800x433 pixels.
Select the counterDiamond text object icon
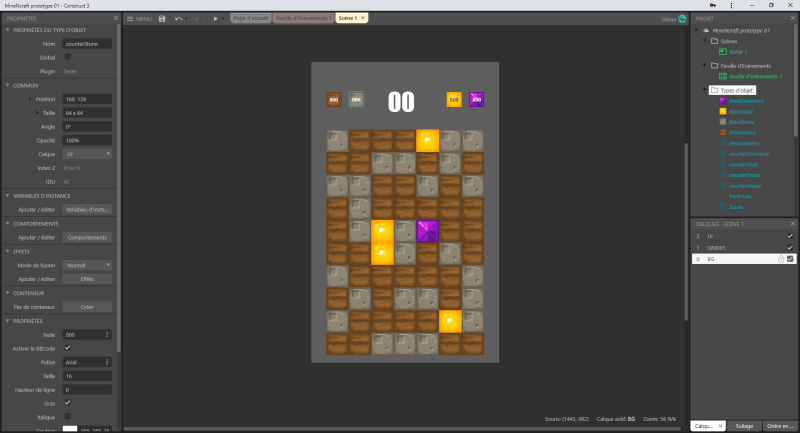(x=722, y=154)
